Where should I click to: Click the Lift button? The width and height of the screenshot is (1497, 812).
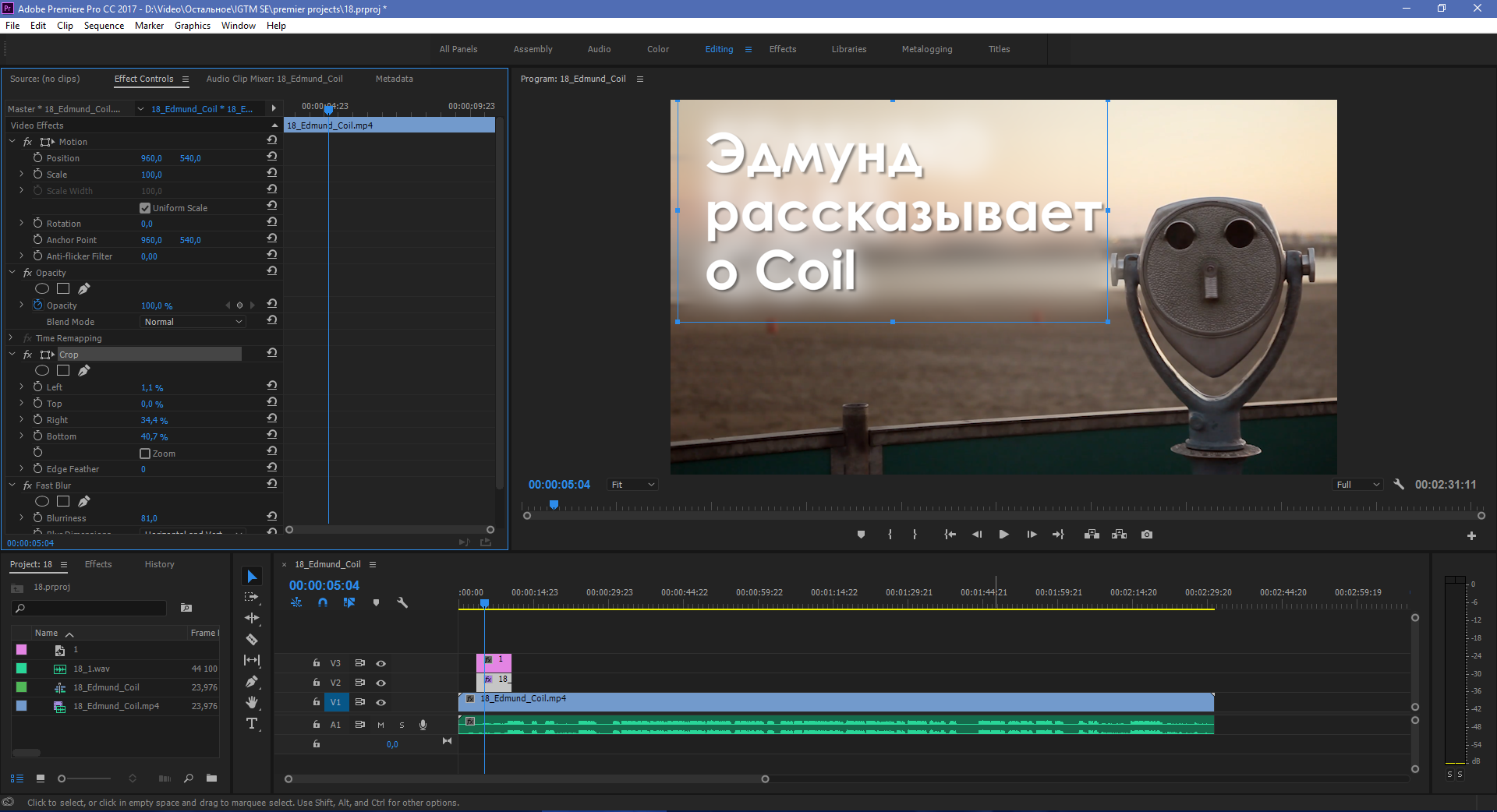[x=1092, y=535]
